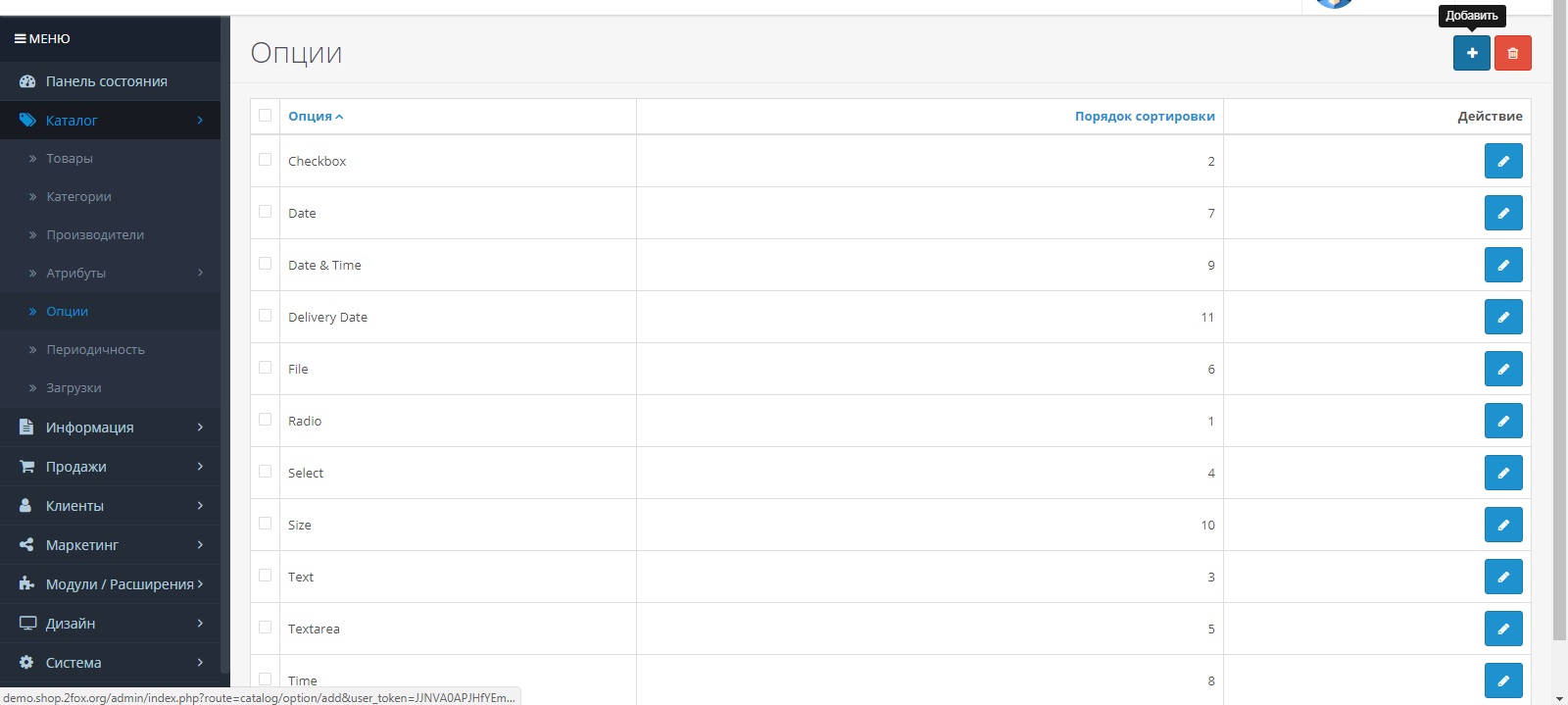
Task: Toggle the hamburger МЕНЮ icon
Action: pyautogui.click(x=20, y=39)
